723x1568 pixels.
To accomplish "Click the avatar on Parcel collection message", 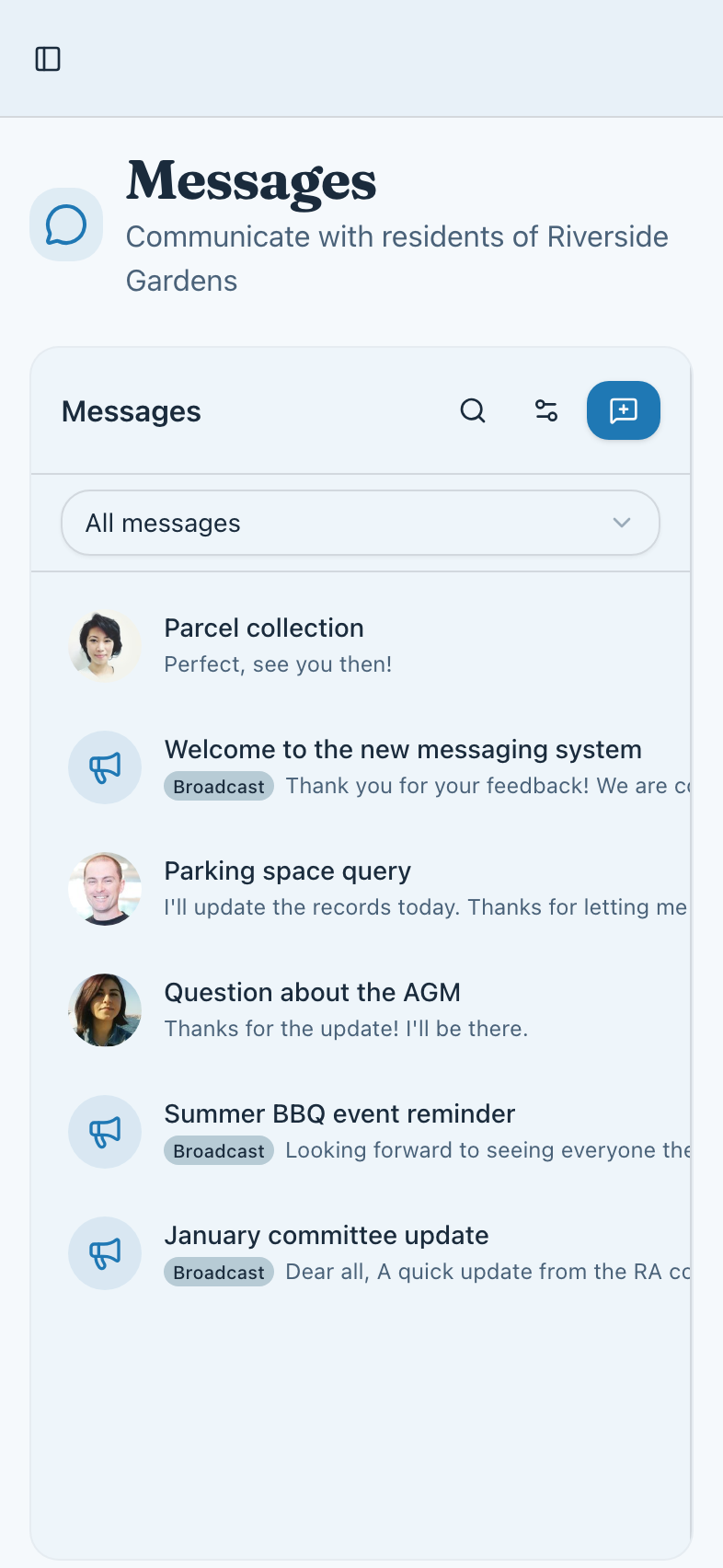I will pyautogui.click(x=105, y=646).
